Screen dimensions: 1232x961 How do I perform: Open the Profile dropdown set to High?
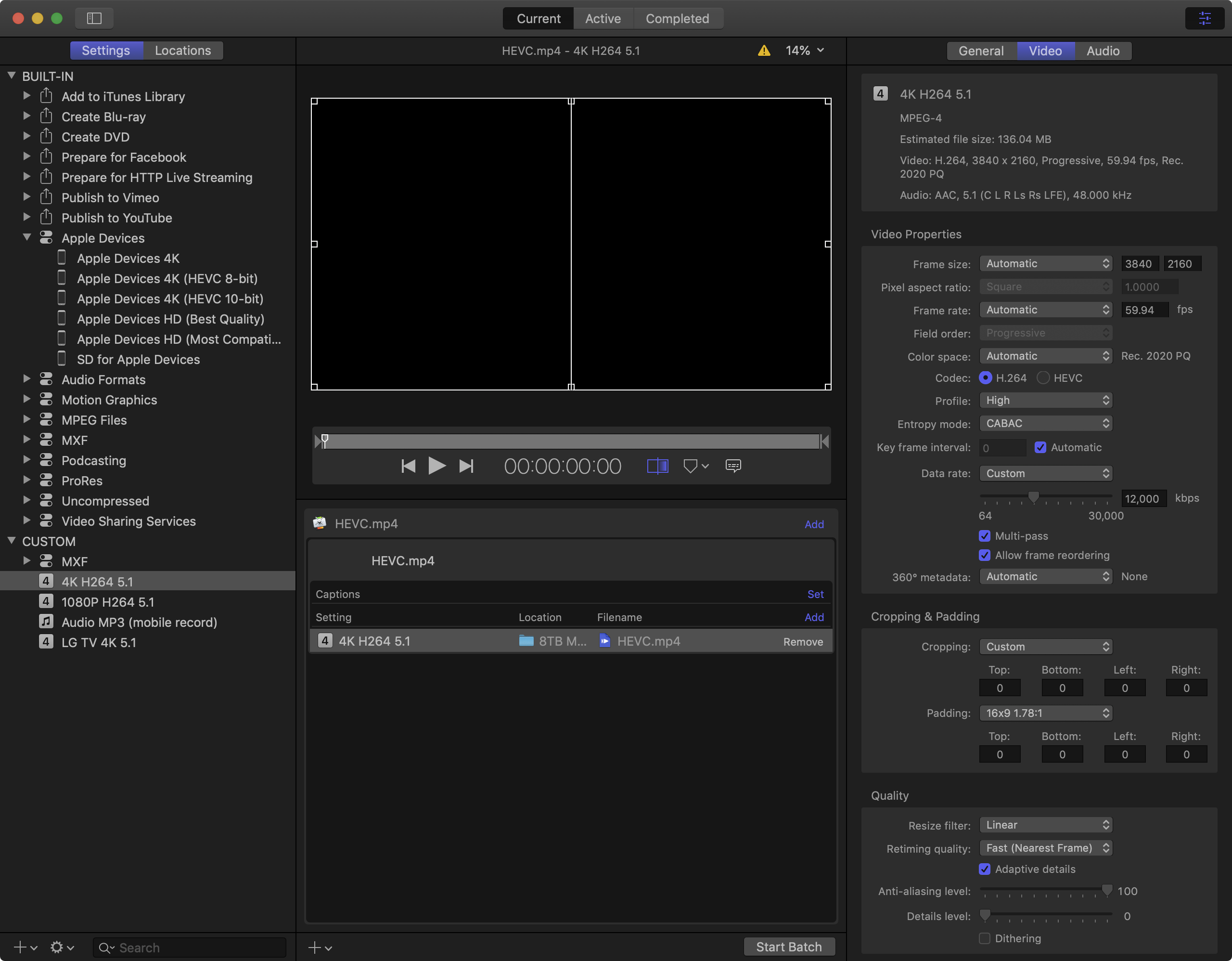[x=1045, y=401]
